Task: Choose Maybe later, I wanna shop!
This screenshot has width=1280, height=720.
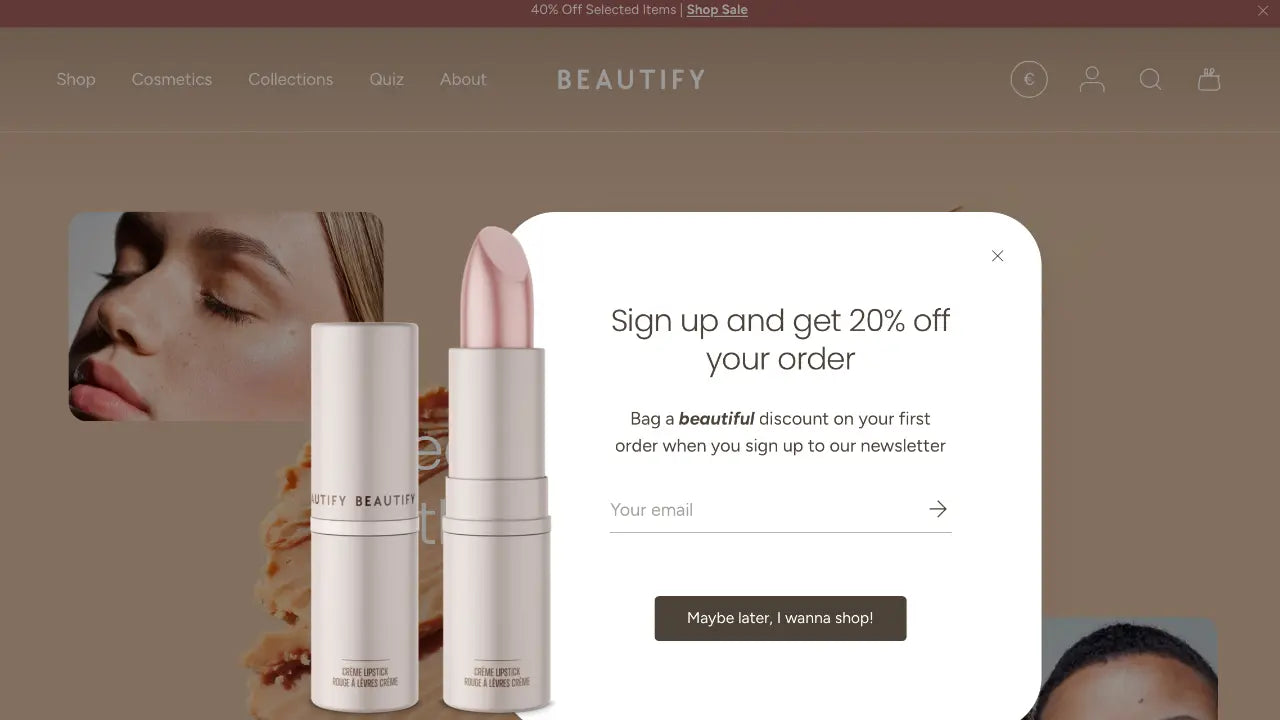Action: pos(780,618)
